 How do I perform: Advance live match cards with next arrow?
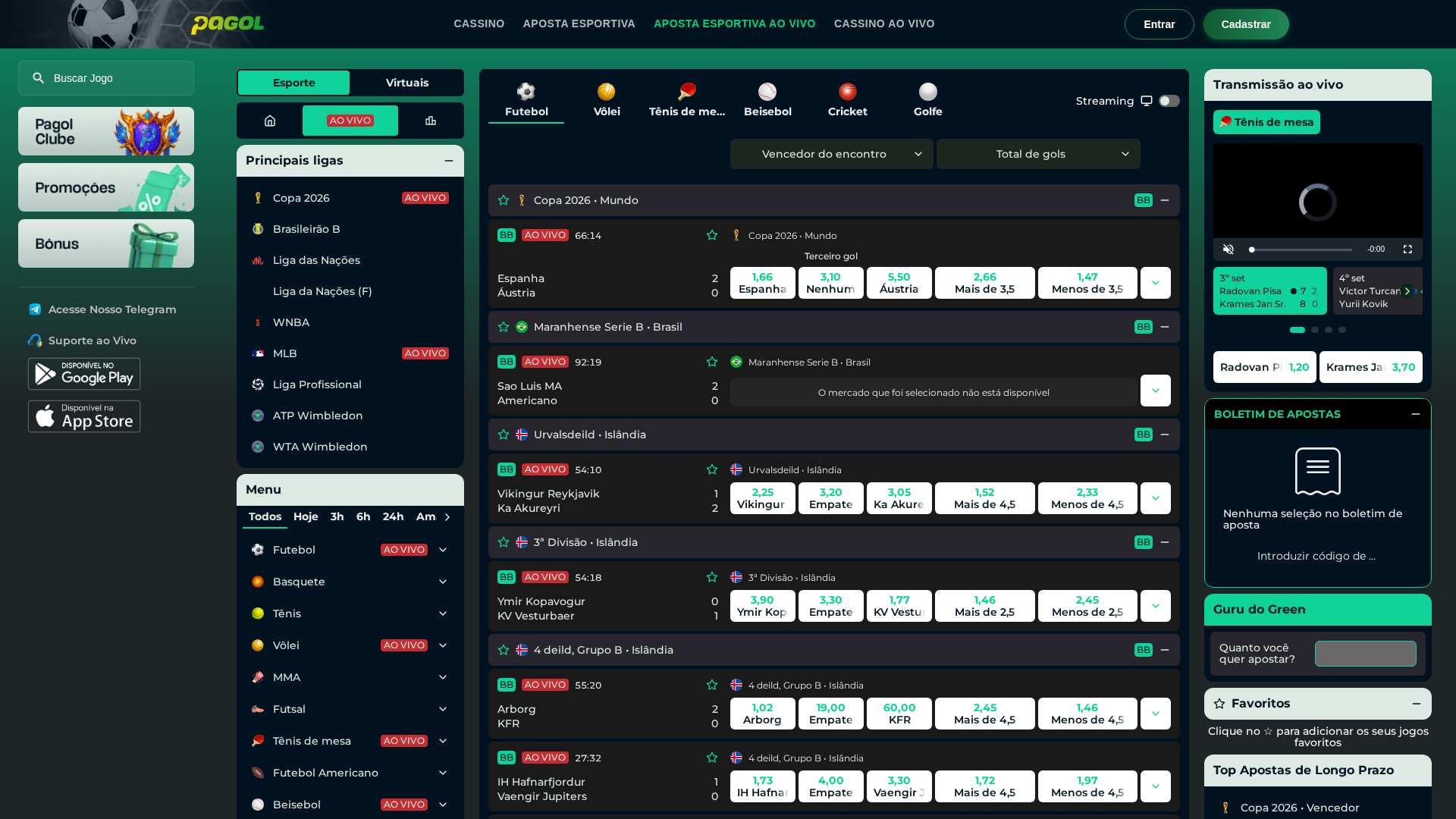(x=1407, y=291)
